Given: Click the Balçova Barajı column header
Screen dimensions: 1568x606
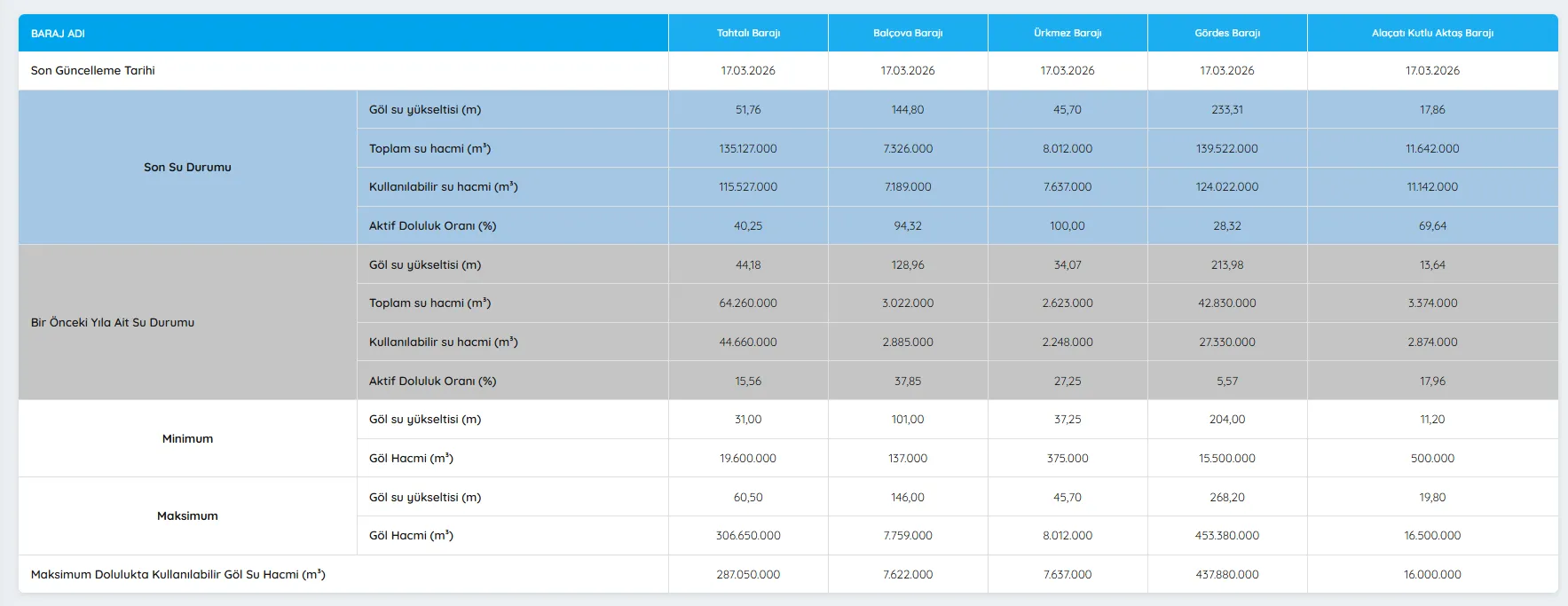Looking at the screenshot, I should (x=908, y=34).
